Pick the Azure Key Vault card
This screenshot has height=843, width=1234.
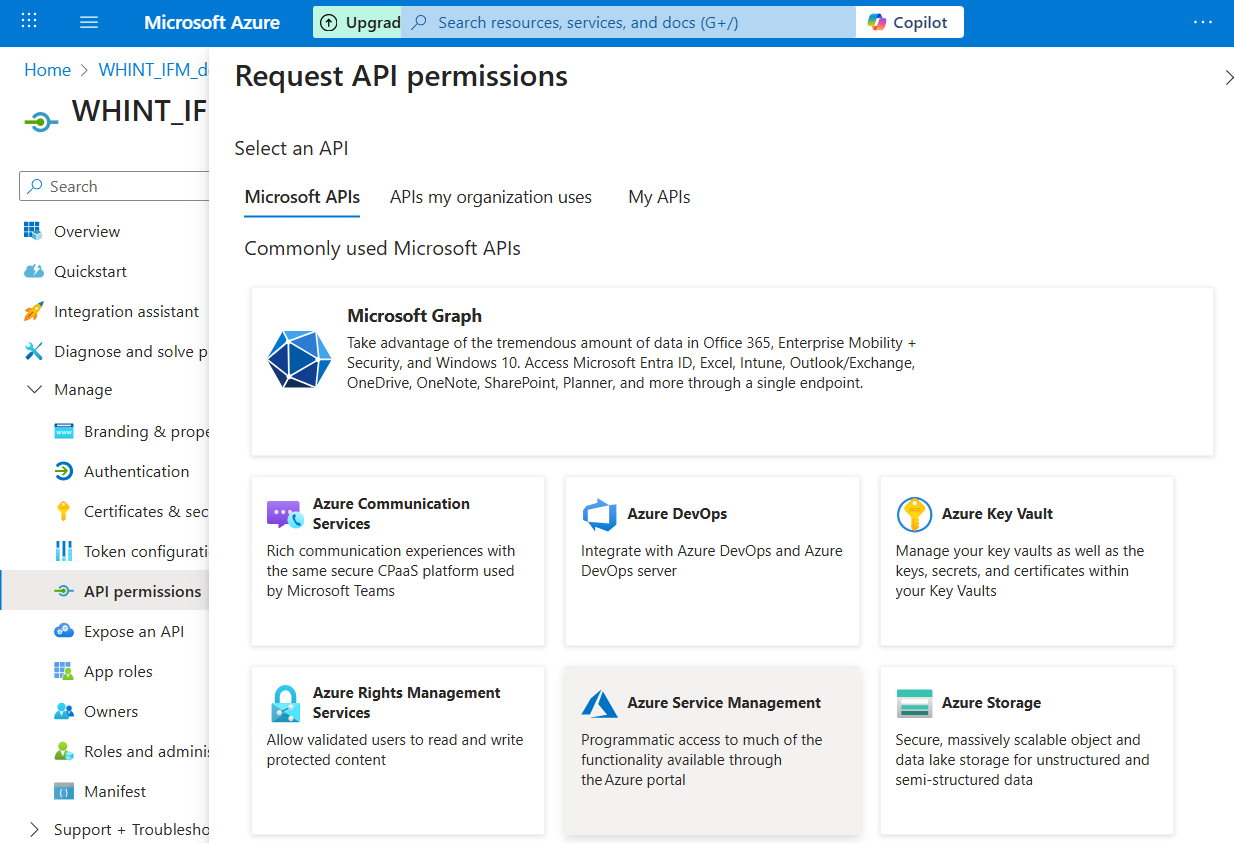(1026, 560)
